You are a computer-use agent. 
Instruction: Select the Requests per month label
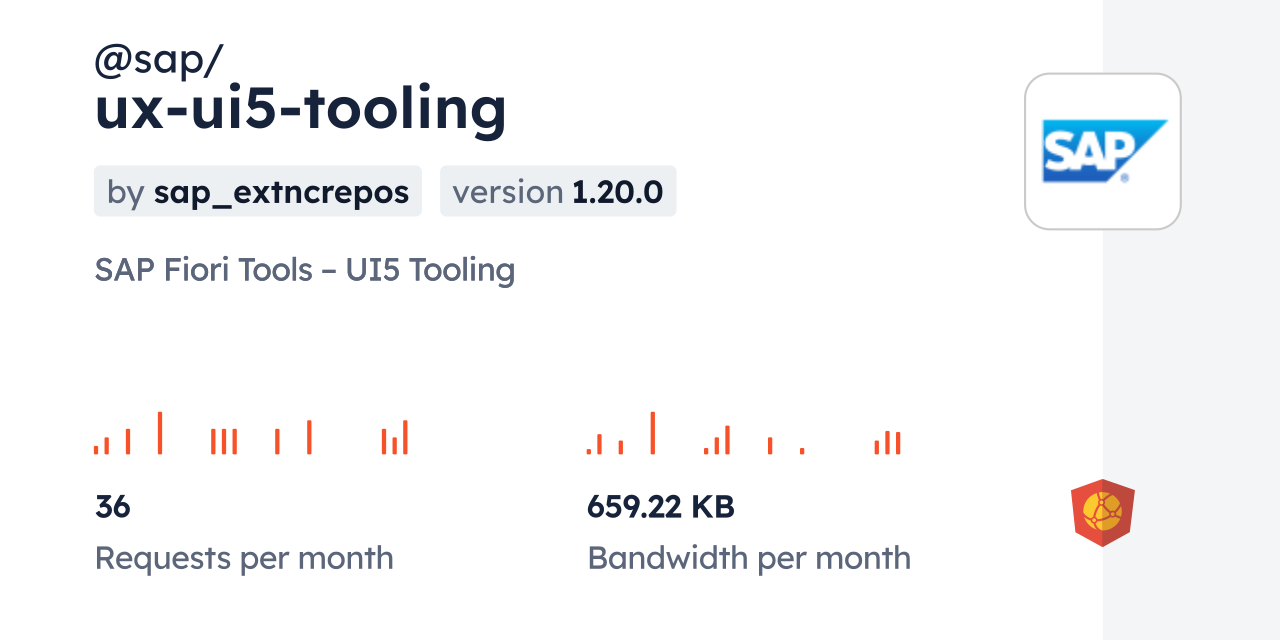(244, 558)
